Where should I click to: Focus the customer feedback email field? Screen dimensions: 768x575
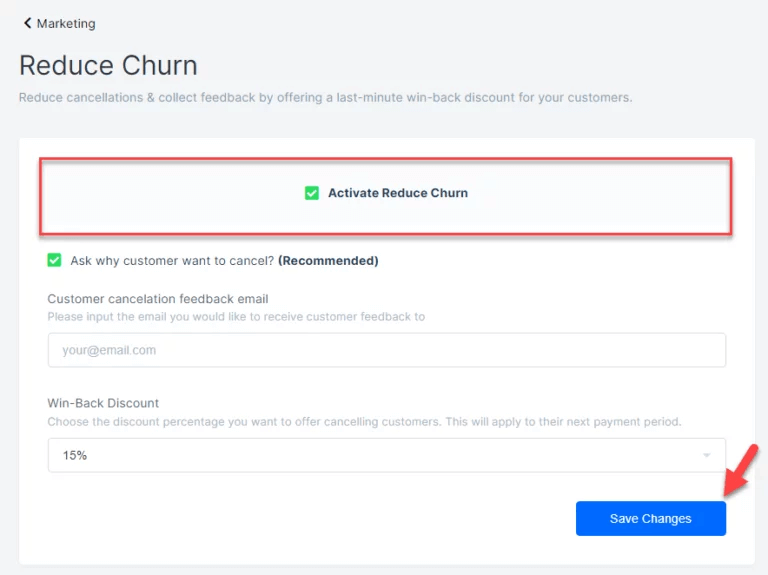(x=386, y=350)
